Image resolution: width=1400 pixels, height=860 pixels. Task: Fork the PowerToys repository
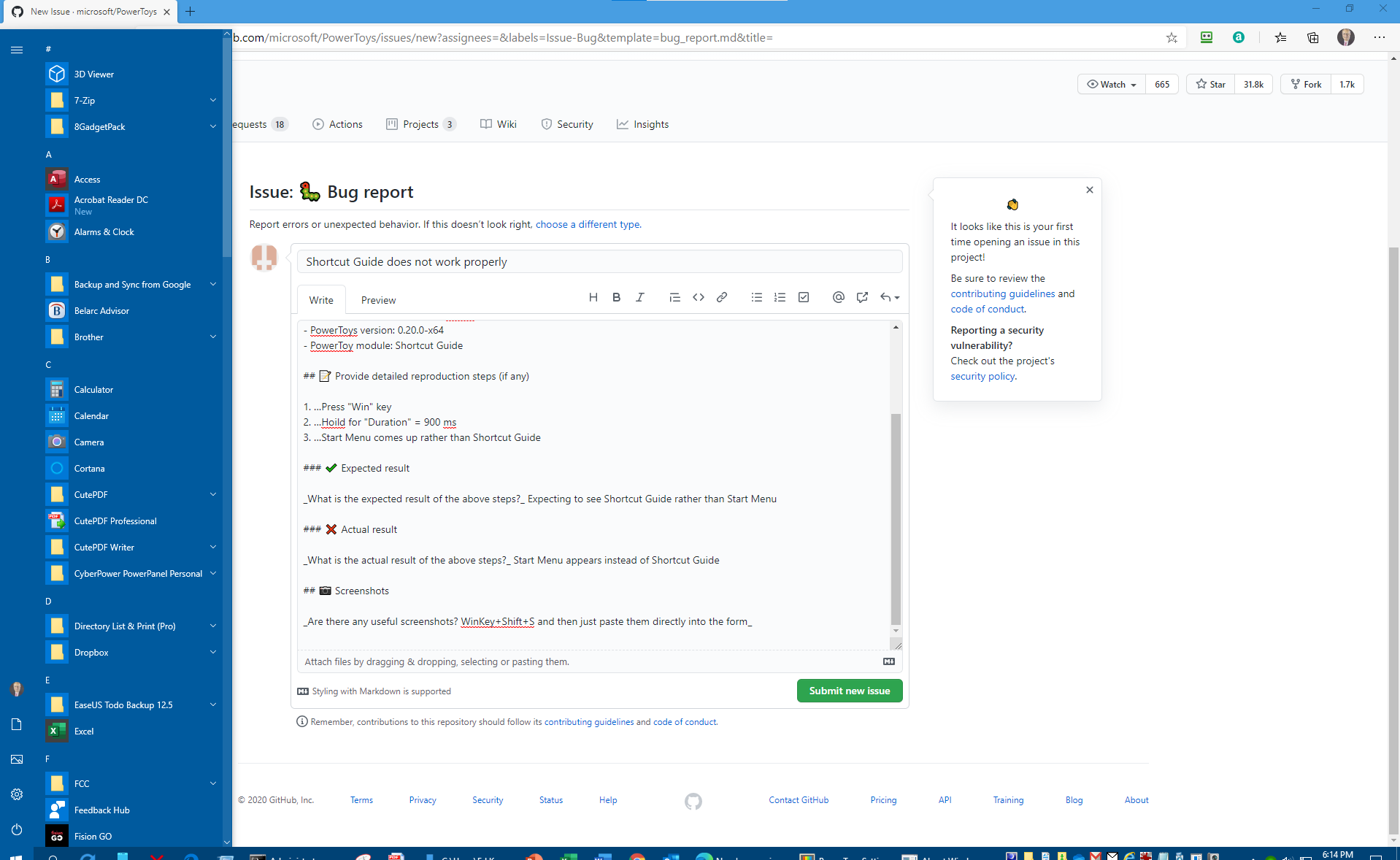tap(1306, 84)
